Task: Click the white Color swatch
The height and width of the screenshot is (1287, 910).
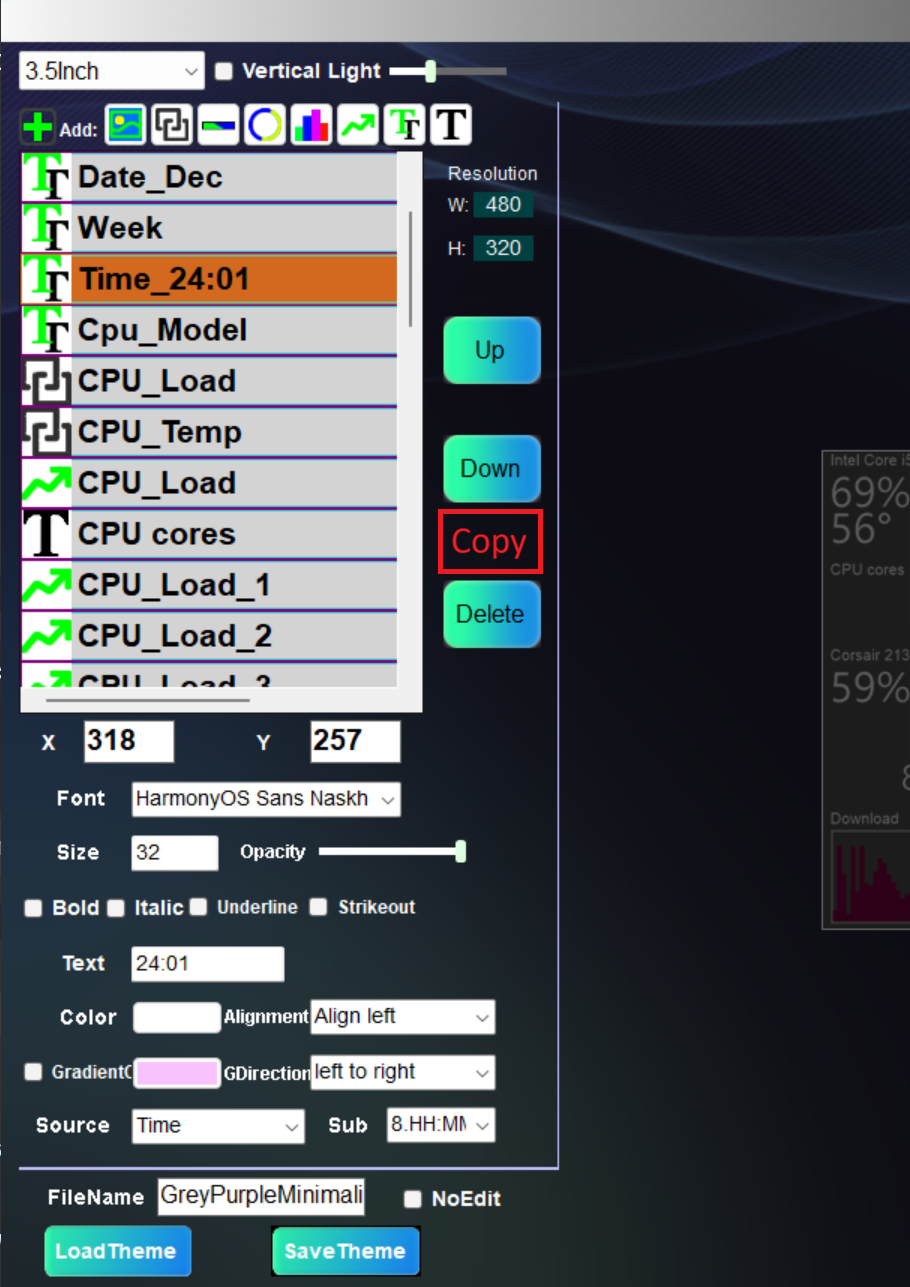Action: 177,1017
